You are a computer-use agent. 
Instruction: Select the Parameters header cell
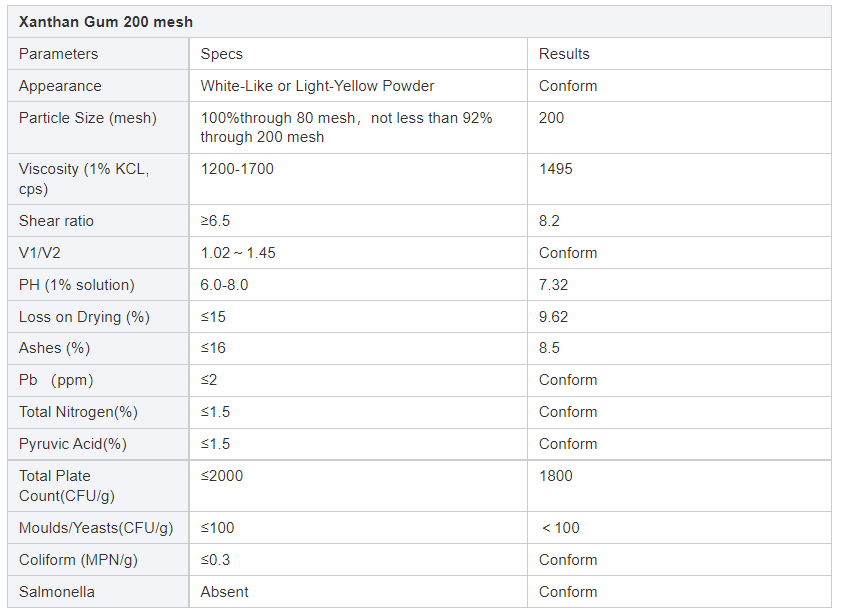58,54
